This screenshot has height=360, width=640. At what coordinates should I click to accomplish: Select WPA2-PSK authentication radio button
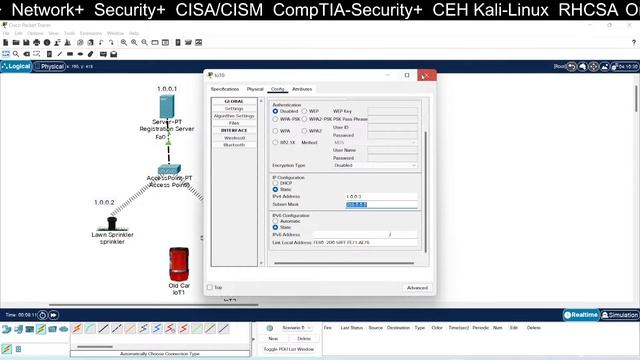pos(304,119)
